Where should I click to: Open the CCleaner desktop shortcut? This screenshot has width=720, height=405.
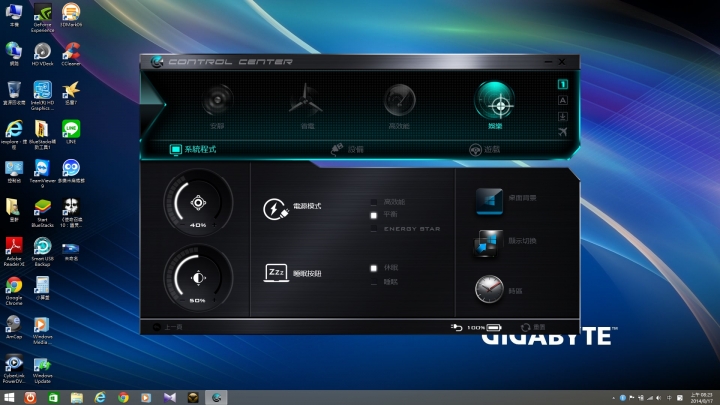(71, 54)
